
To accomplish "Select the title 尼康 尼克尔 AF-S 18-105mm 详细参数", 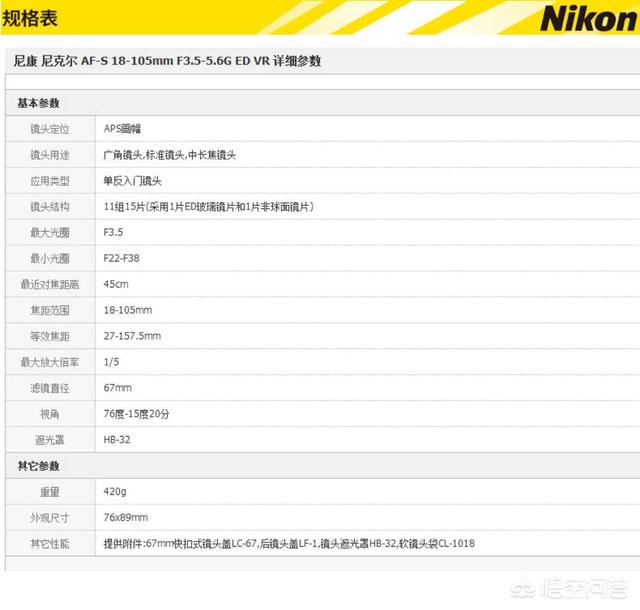I will coord(167,61).
